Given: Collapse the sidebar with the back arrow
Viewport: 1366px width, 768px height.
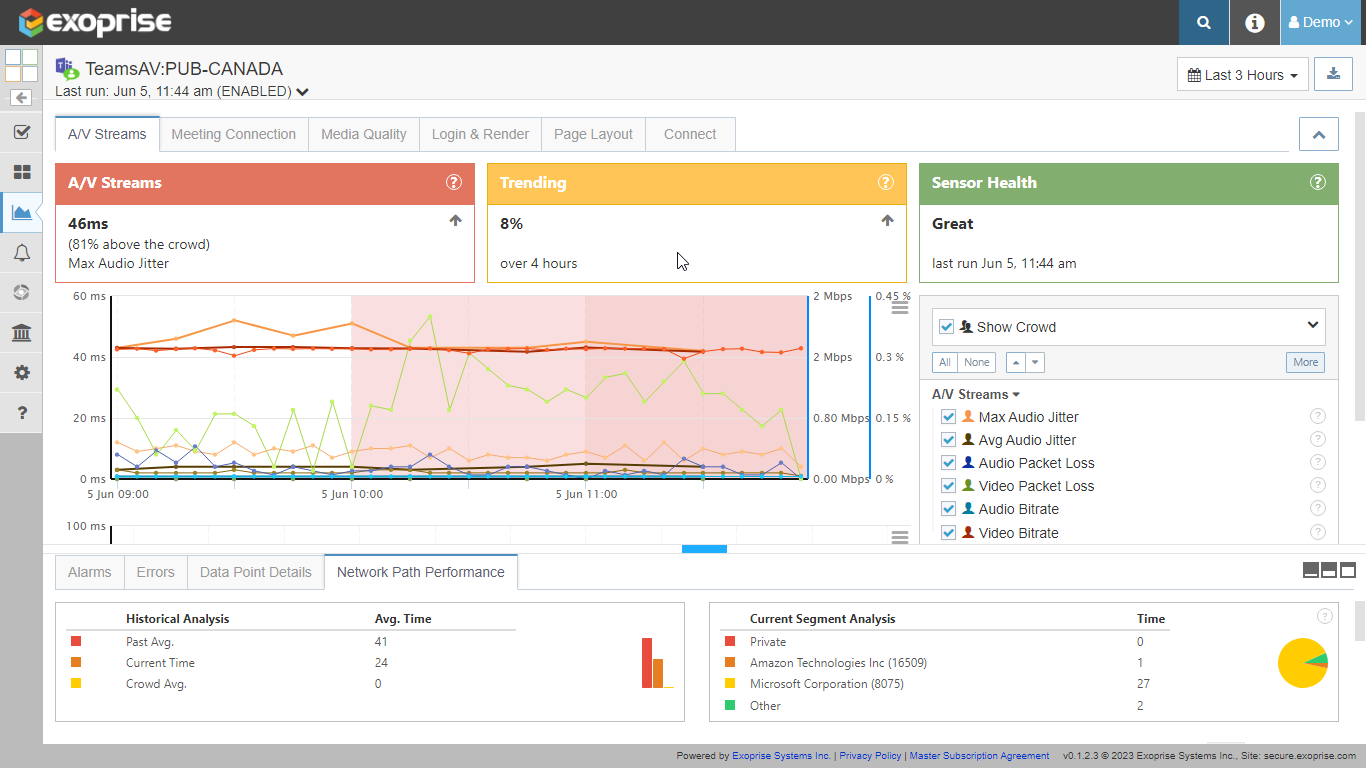Looking at the screenshot, I should coord(21,98).
